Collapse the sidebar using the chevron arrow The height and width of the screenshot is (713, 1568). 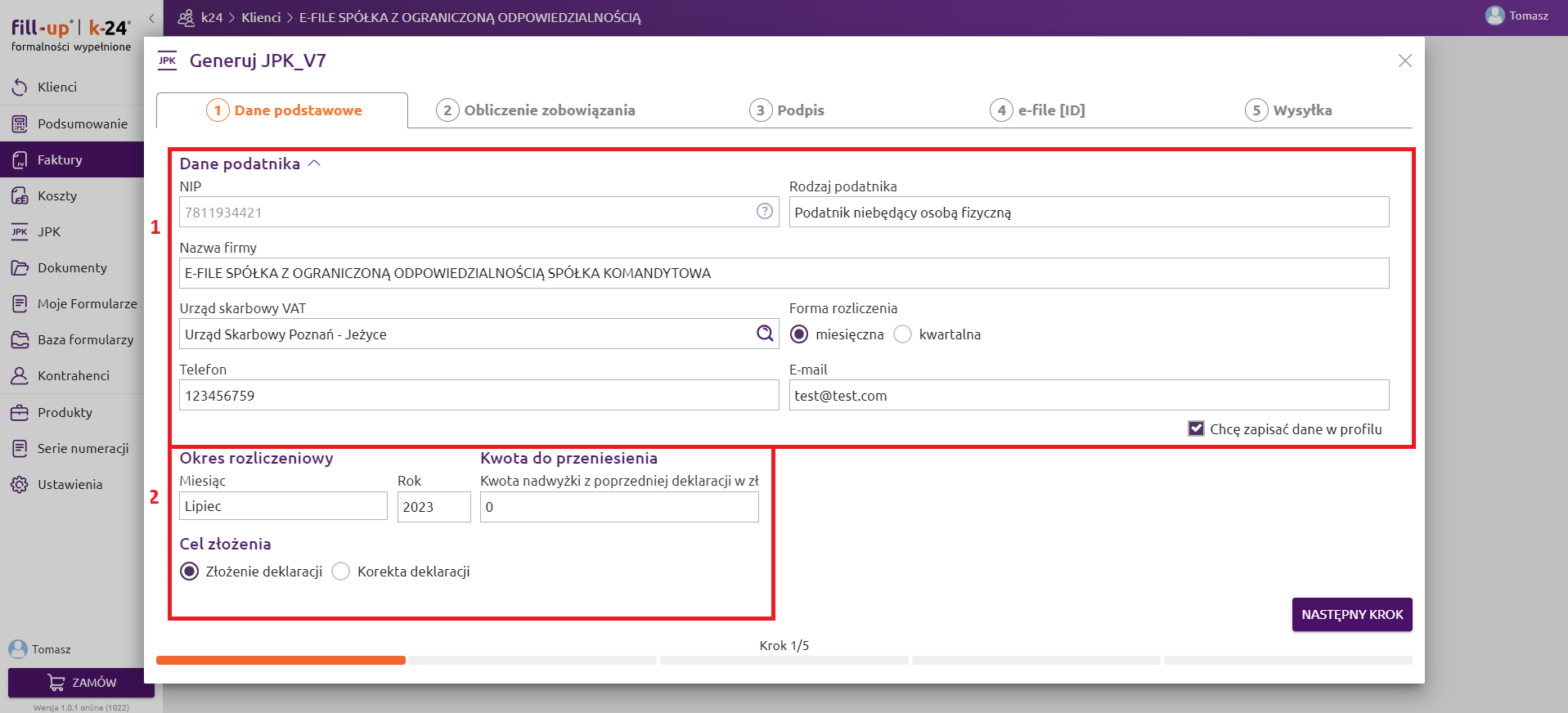[151, 18]
